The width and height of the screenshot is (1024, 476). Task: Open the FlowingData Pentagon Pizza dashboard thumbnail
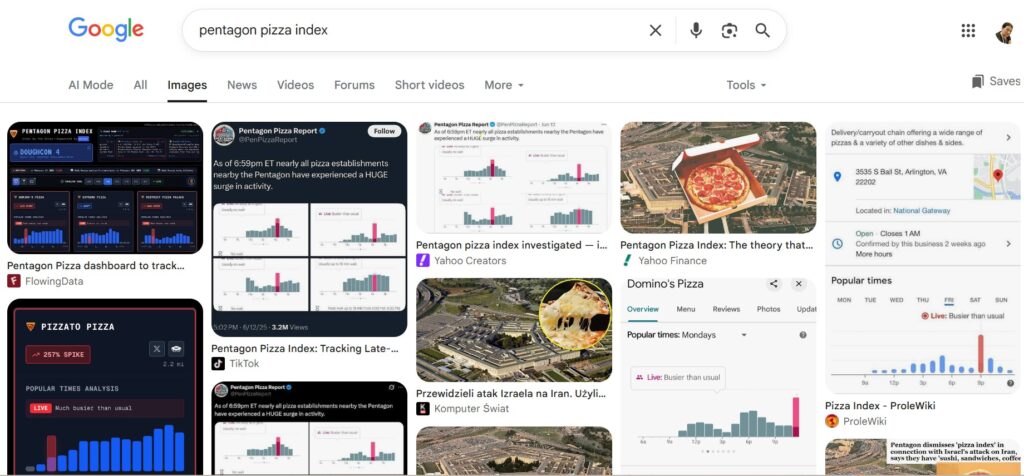[105, 187]
